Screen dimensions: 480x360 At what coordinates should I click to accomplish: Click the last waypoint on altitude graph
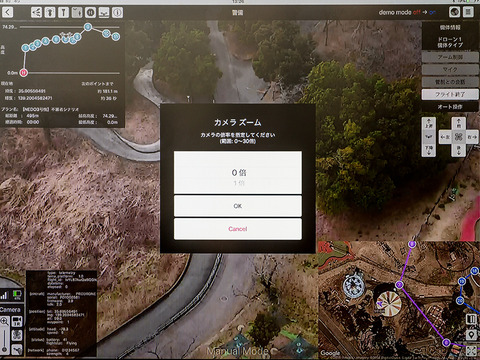click(x=116, y=36)
